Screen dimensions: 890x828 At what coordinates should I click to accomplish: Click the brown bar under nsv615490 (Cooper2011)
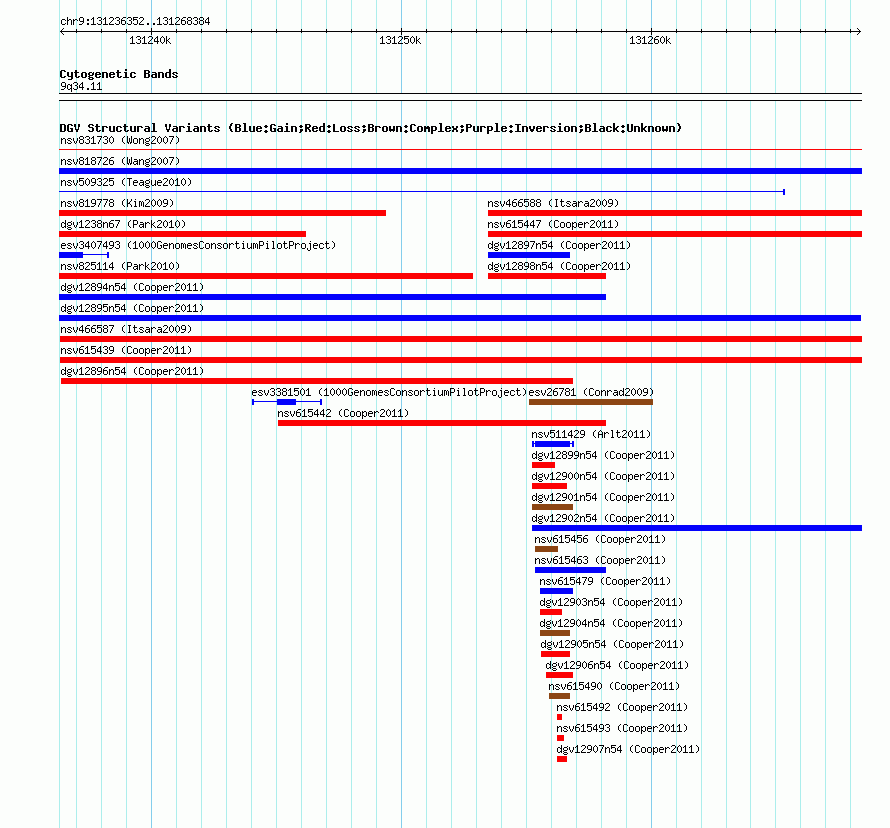coord(559,696)
